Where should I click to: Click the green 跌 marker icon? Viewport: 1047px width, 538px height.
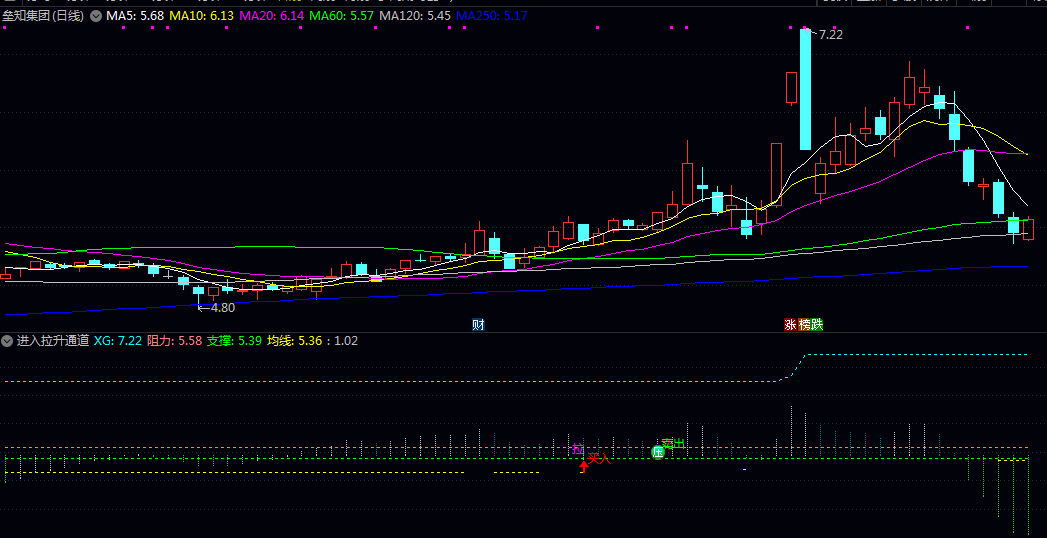pos(817,324)
